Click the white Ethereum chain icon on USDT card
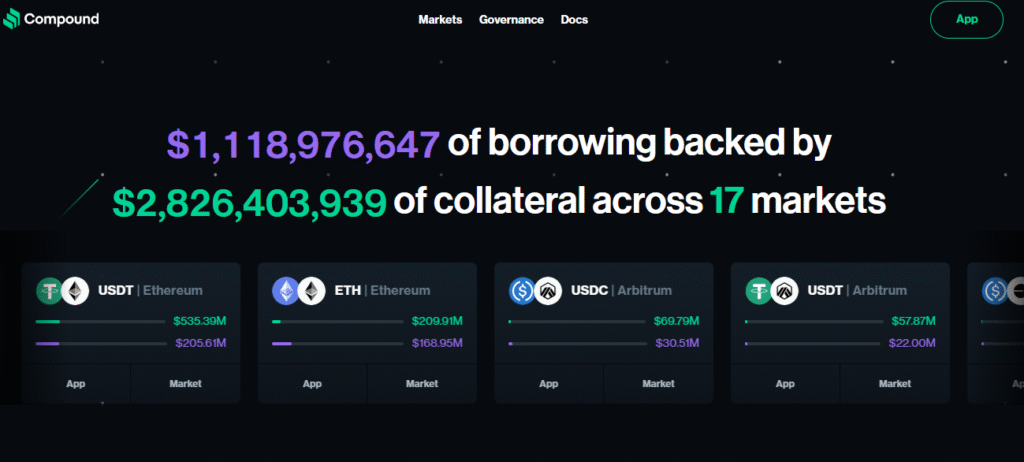Image resolution: width=1024 pixels, height=462 pixels. (x=74, y=291)
